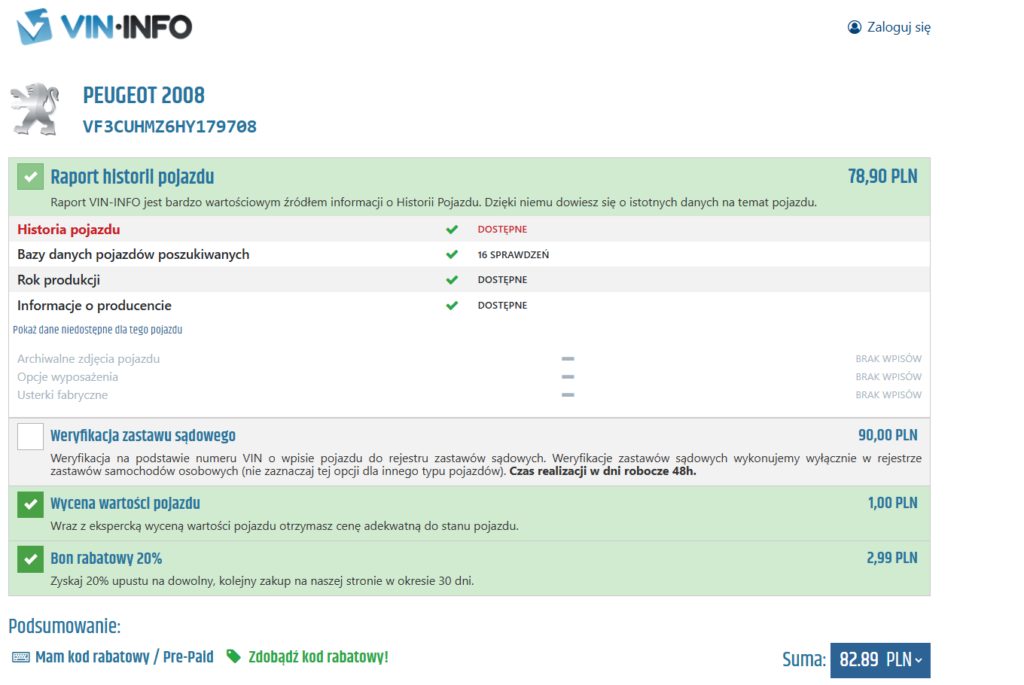Enable Weryfikacja zastawu sądowego checkbox

[x=30, y=436]
